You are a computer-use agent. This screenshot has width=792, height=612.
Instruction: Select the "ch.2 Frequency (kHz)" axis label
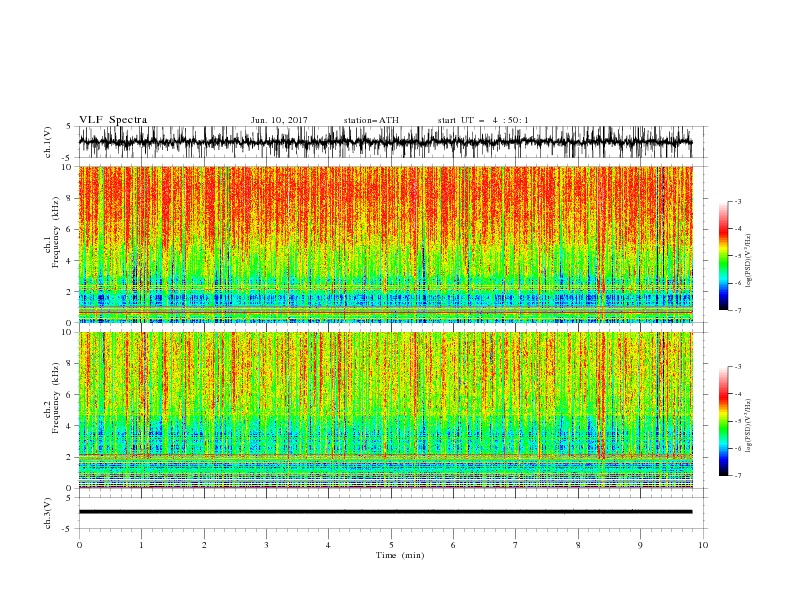click(x=51, y=398)
